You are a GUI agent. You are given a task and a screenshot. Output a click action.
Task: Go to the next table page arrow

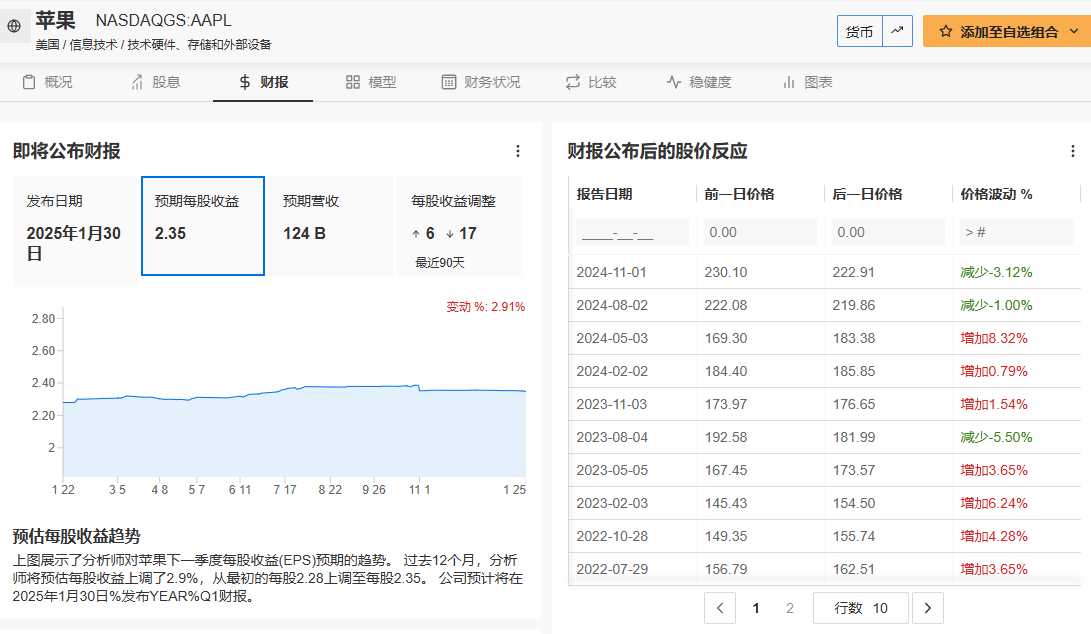pyautogui.click(x=928, y=608)
